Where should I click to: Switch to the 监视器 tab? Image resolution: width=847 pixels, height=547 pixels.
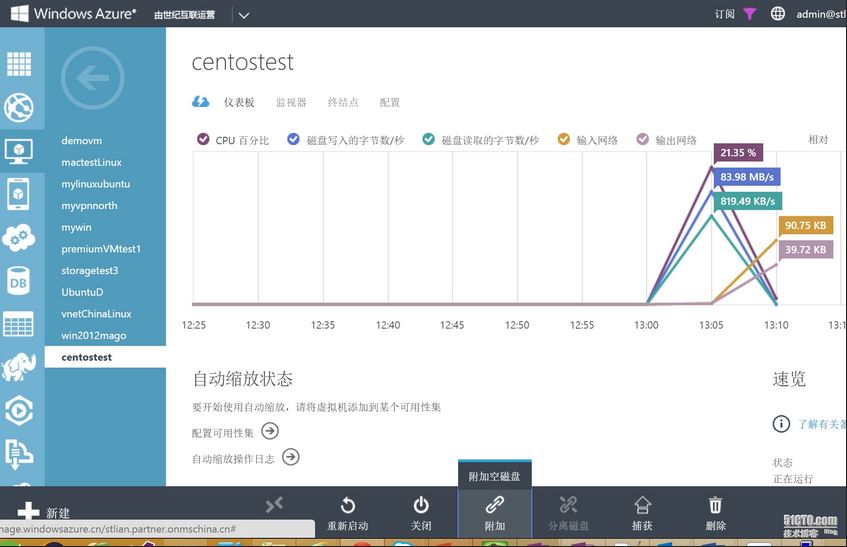click(291, 102)
